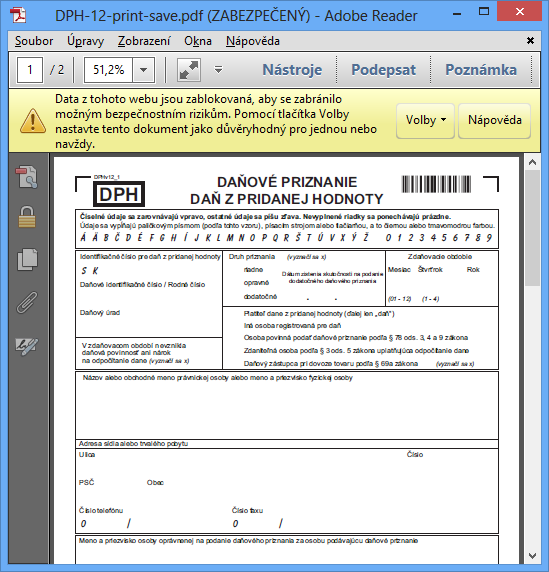Open the Soubor menu
Image resolution: width=549 pixels, height=572 pixels.
click(34, 41)
